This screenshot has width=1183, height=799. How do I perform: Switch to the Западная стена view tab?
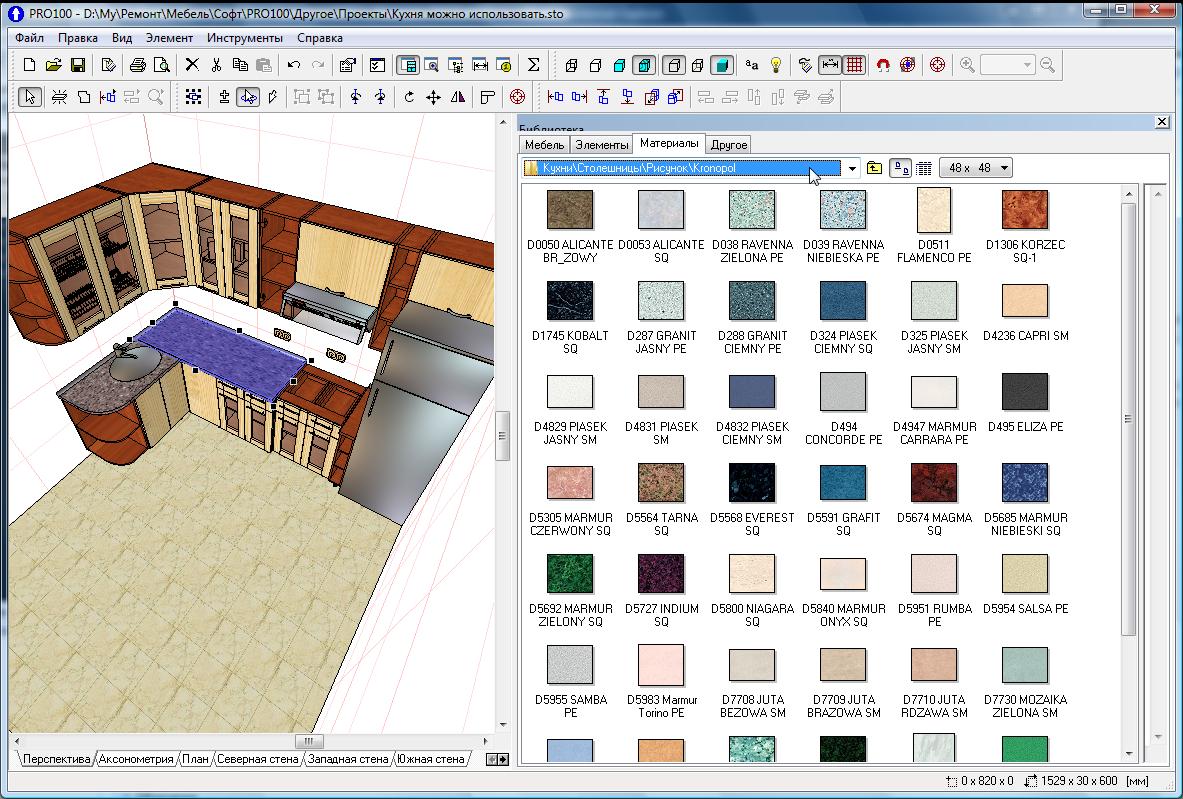coord(348,759)
